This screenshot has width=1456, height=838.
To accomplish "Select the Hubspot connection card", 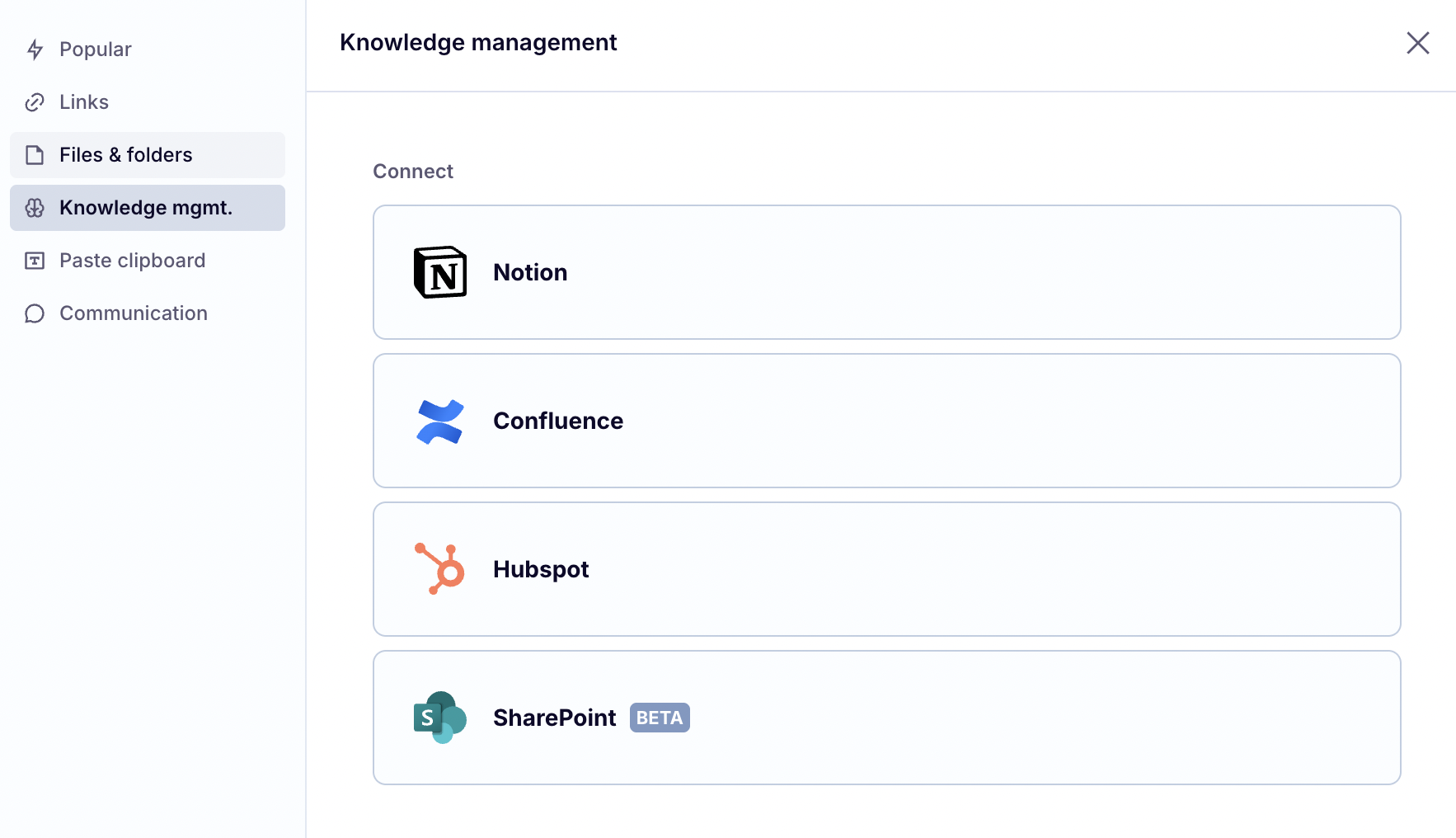I will tap(886, 569).
